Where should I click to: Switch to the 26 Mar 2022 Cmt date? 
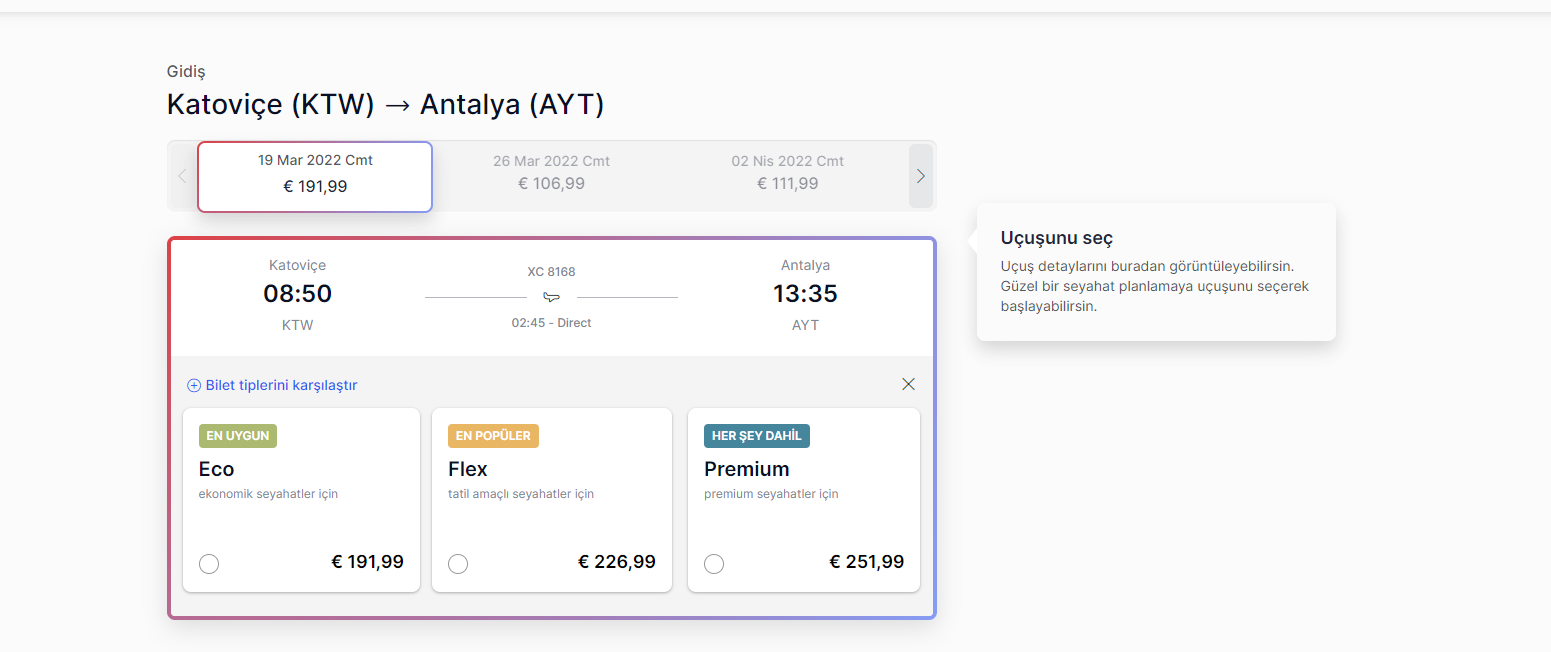[x=551, y=173]
